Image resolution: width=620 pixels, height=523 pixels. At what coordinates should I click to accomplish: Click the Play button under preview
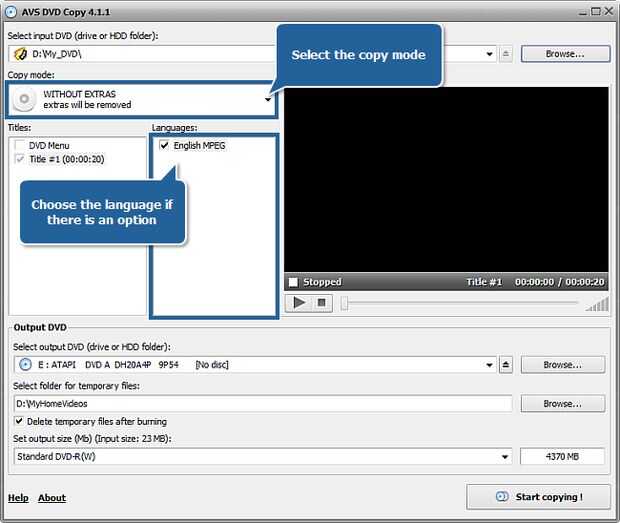(x=299, y=303)
